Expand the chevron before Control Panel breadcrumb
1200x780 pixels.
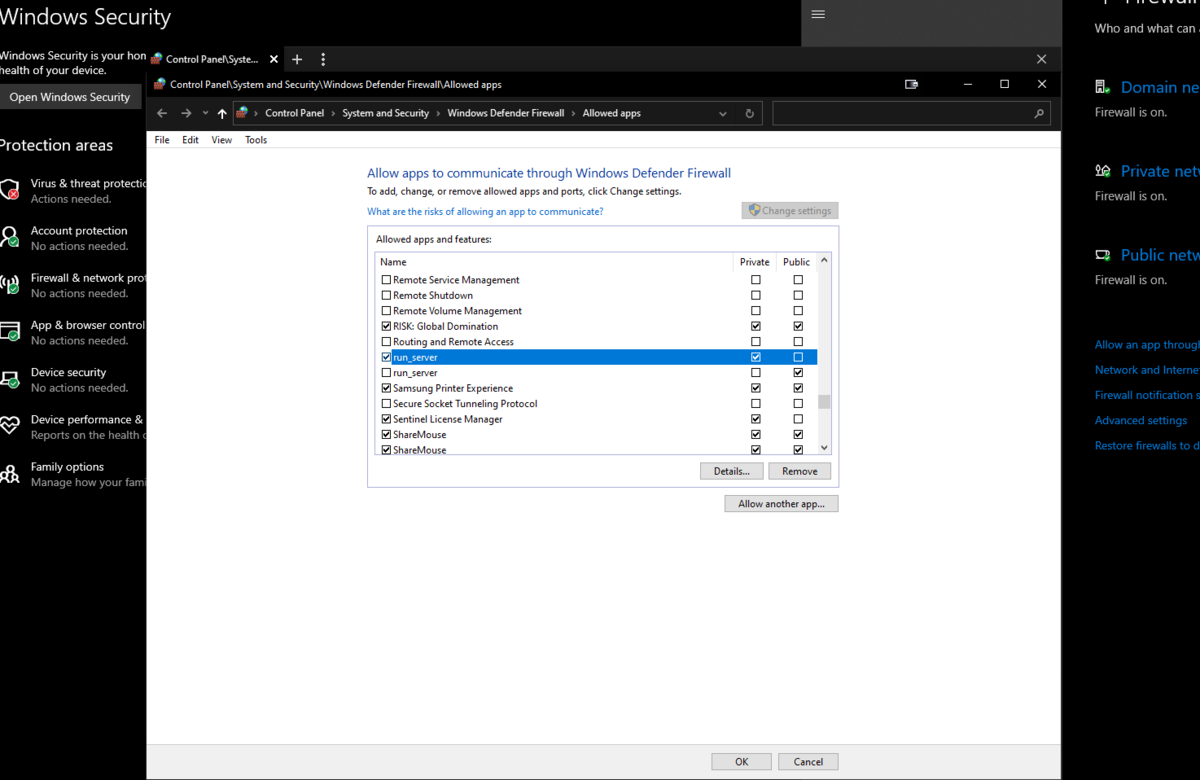(256, 113)
